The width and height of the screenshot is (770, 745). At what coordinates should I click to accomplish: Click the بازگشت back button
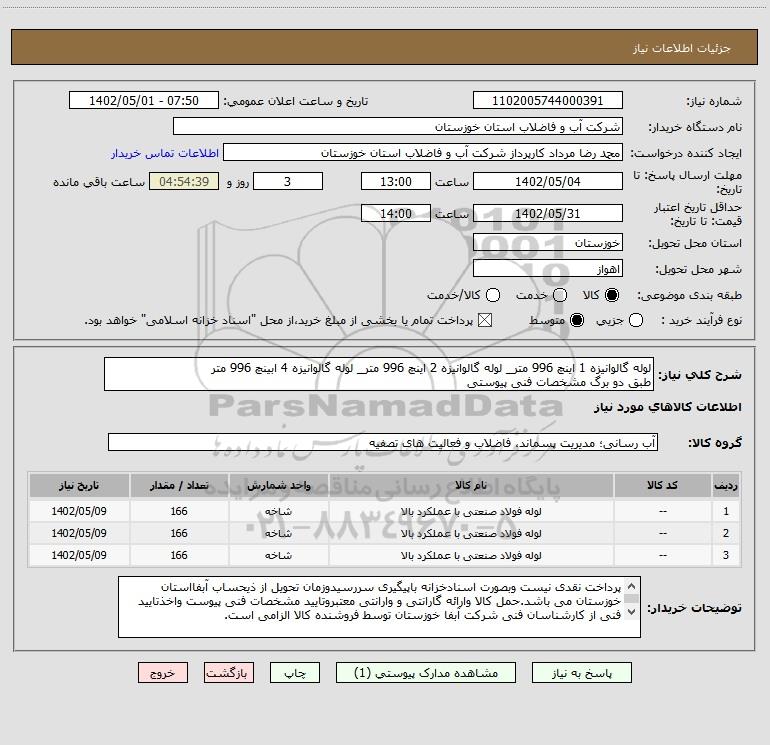click(x=229, y=673)
